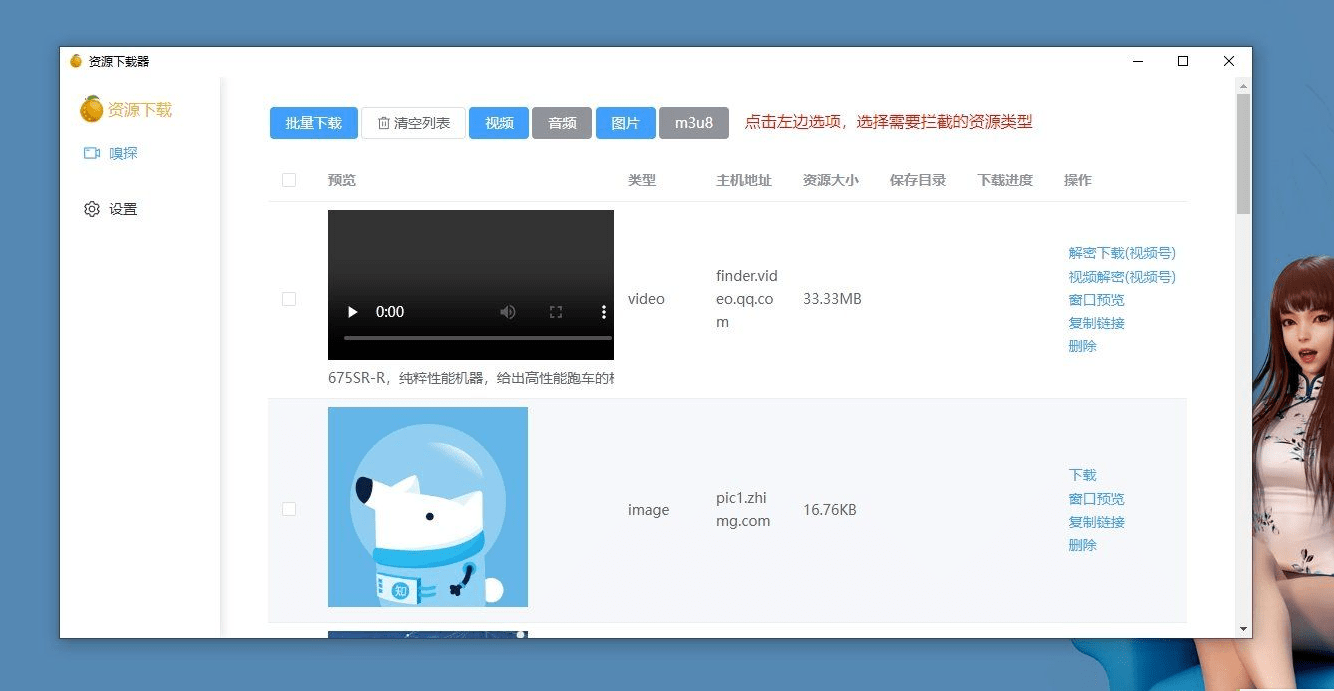
Task: Check the checkbox for the video row
Action: click(x=289, y=298)
